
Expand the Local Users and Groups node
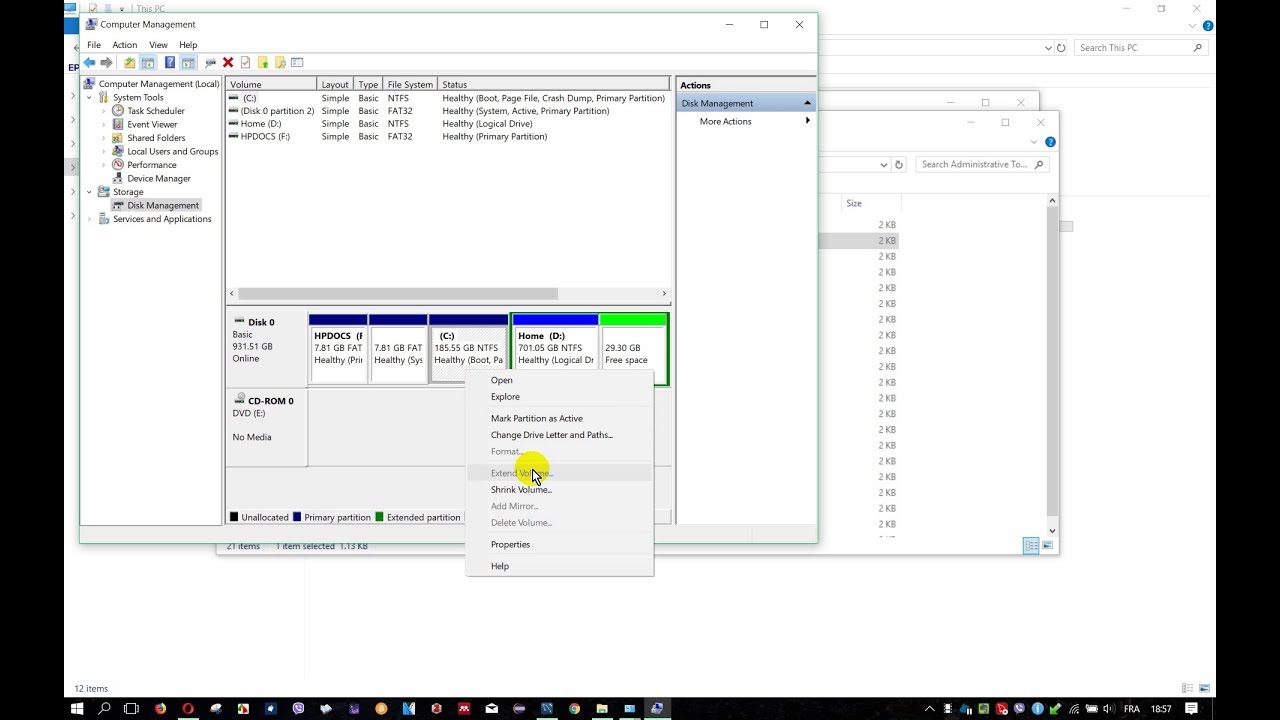[x=104, y=152]
